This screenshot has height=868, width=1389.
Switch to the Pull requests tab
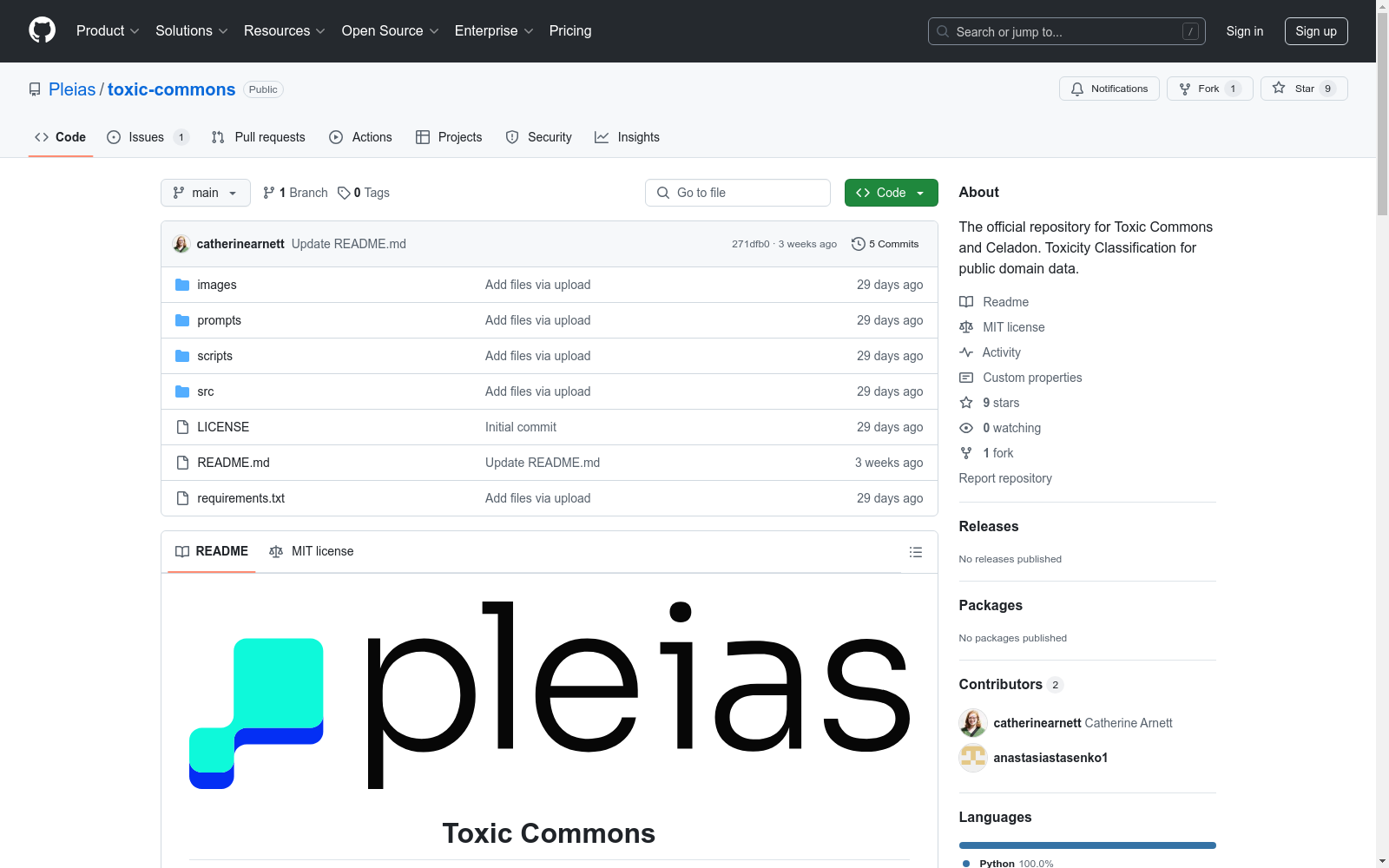tap(259, 137)
